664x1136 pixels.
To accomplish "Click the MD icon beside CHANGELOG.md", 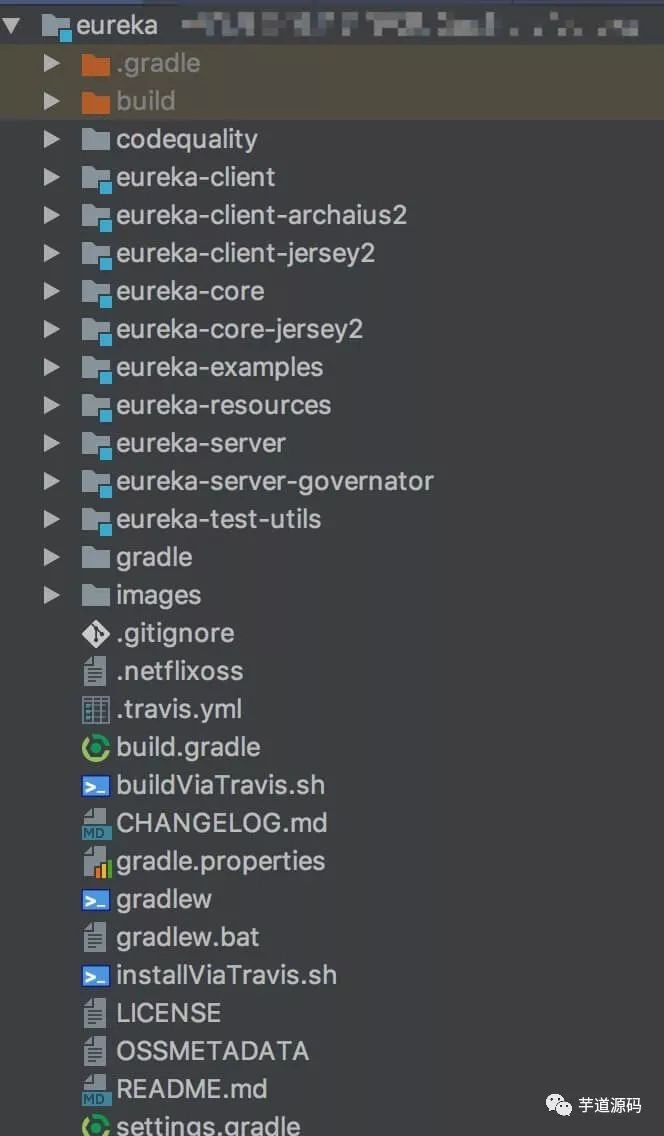I will click(95, 824).
